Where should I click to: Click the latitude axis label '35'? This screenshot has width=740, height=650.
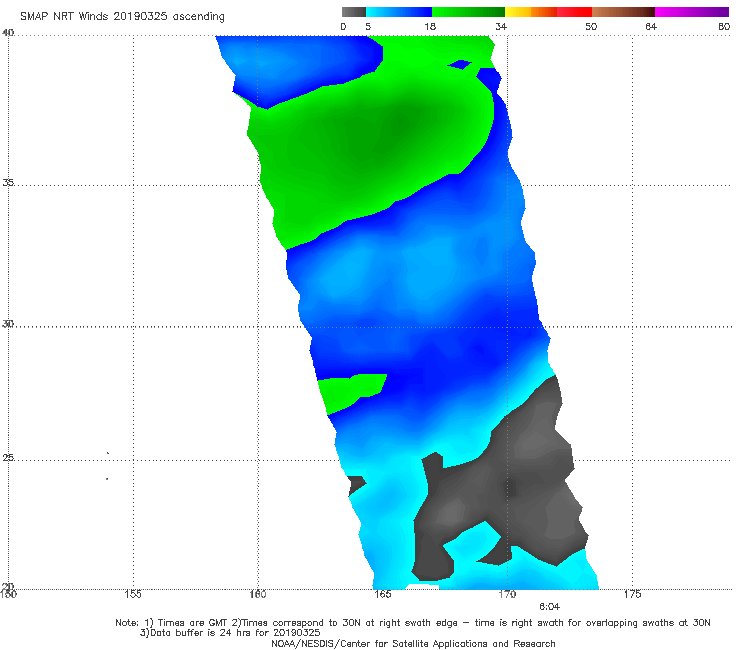tap(8, 182)
